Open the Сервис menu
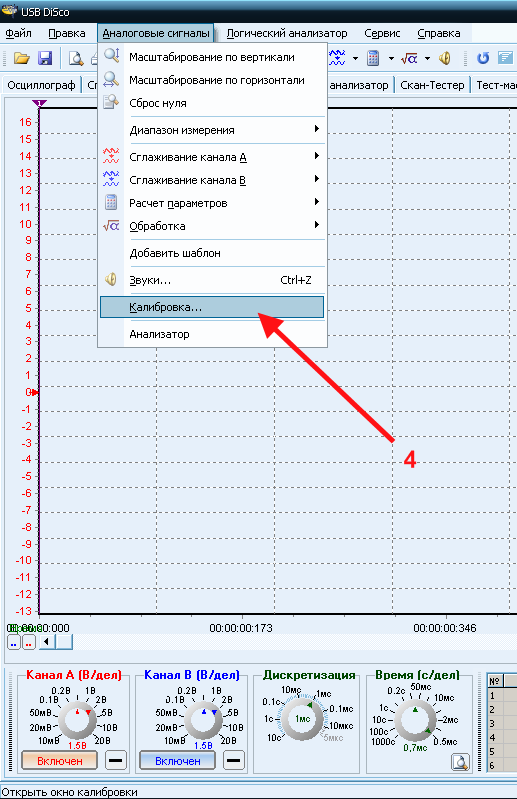 tap(382, 33)
